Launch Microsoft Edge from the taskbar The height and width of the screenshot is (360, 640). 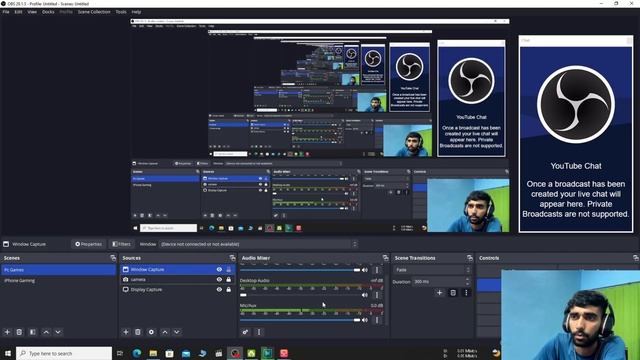click(x=137, y=353)
